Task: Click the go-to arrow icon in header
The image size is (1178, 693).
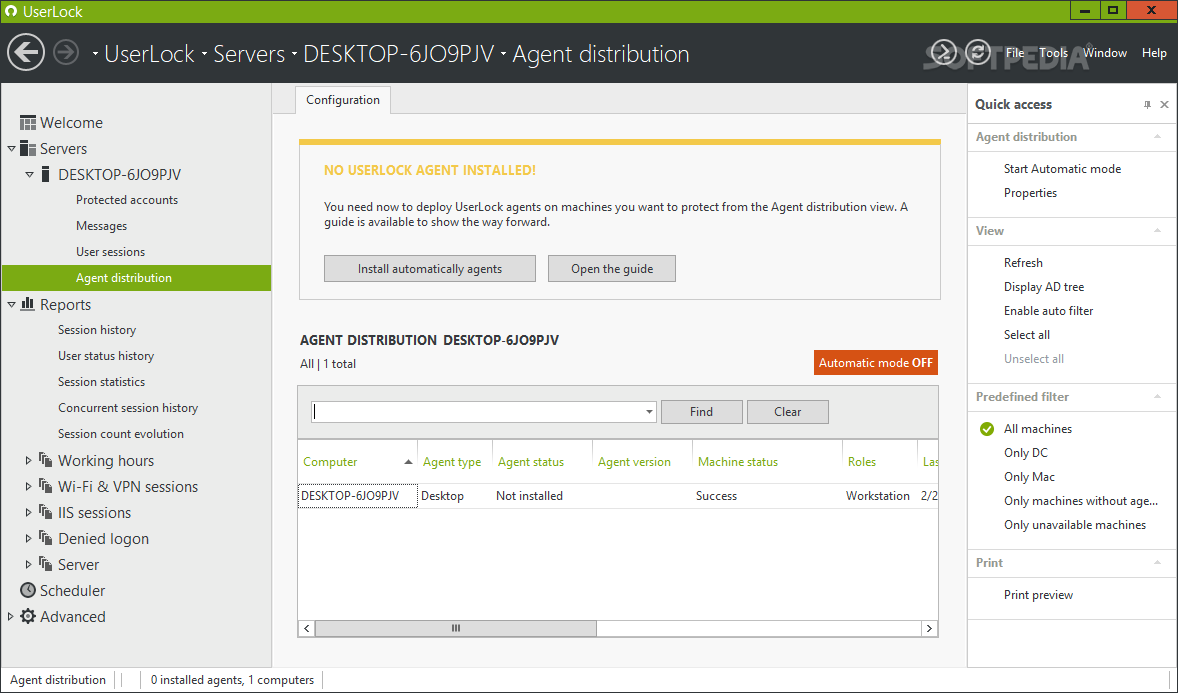Action: click(x=944, y=52)
